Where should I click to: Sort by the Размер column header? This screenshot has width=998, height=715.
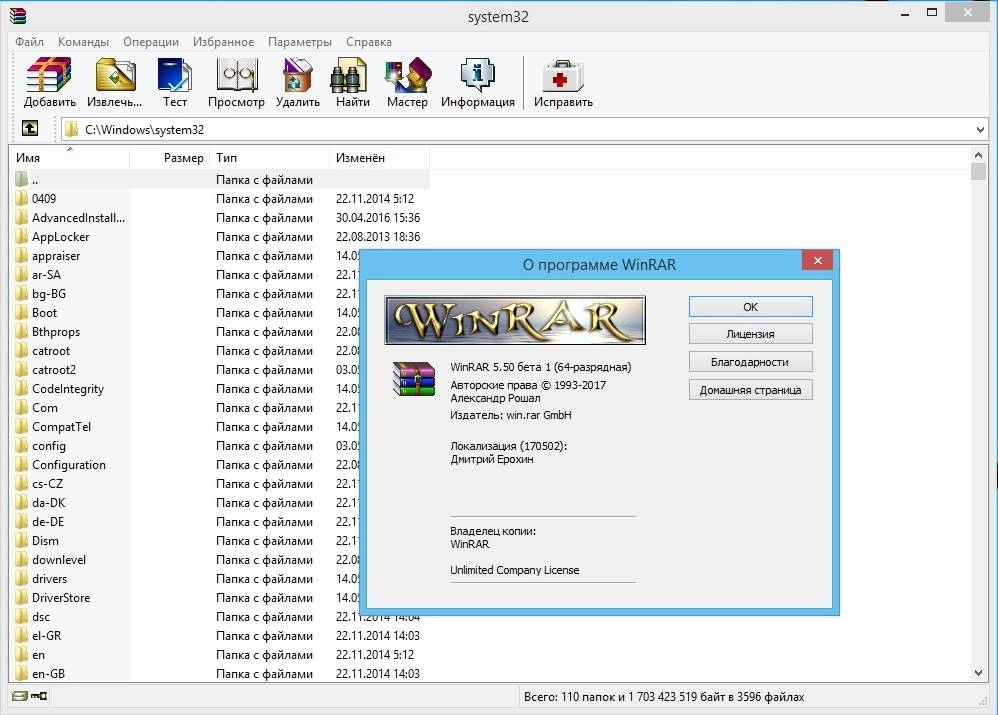(x=169, y=158)
